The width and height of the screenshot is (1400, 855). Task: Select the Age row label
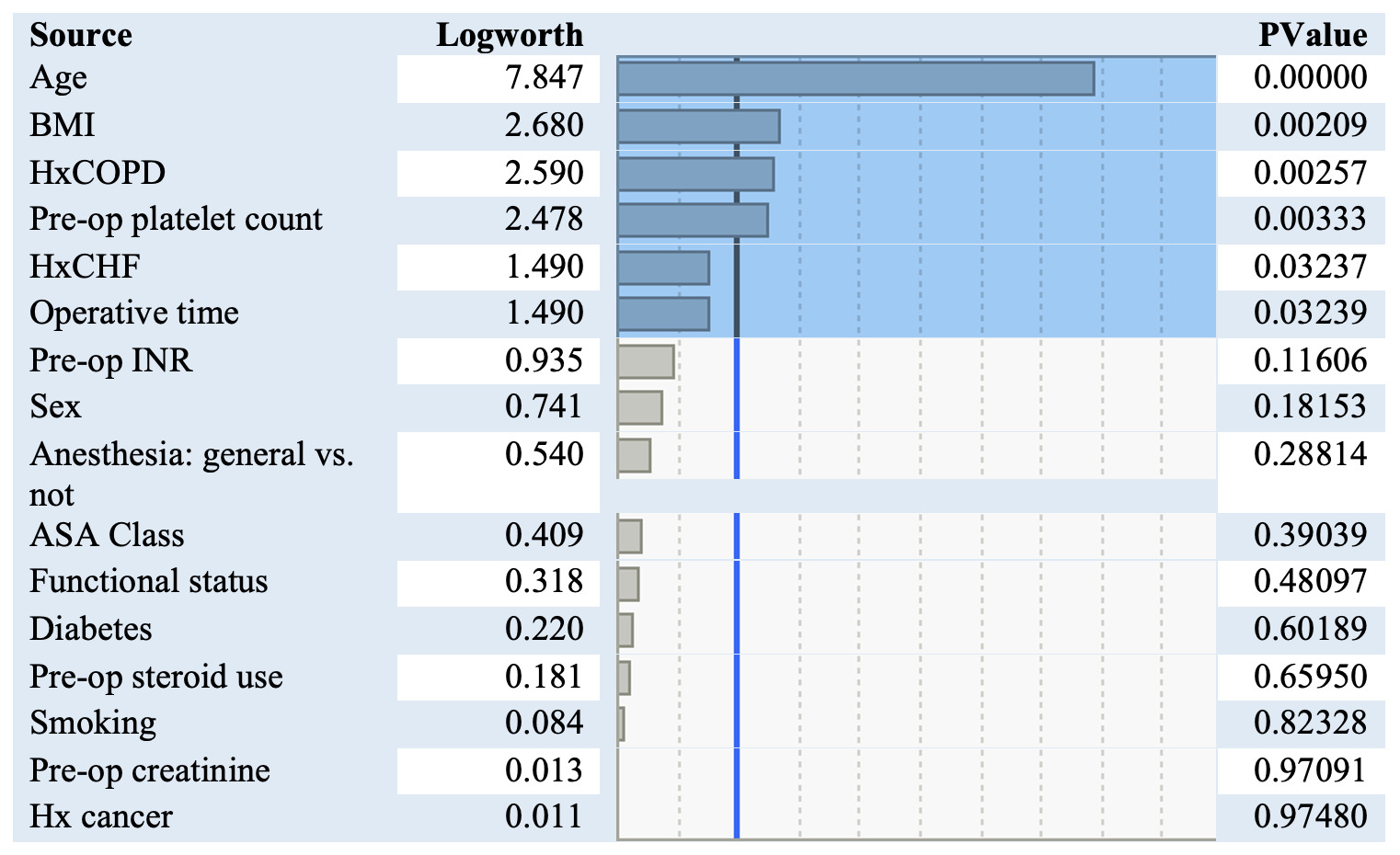[x=55, y=79]
